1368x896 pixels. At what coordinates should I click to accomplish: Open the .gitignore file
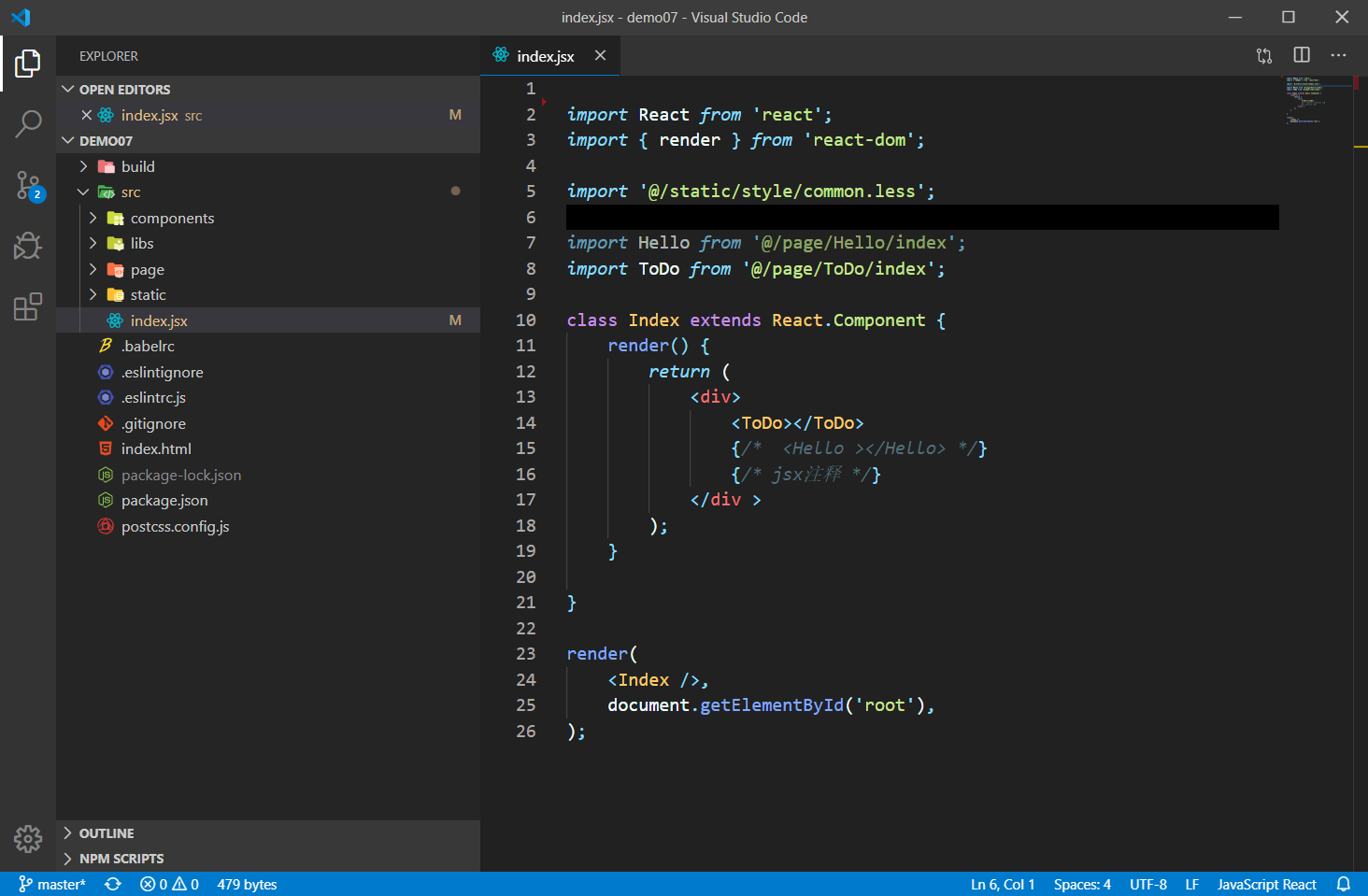pyautogui.click(x=268, y=423)
